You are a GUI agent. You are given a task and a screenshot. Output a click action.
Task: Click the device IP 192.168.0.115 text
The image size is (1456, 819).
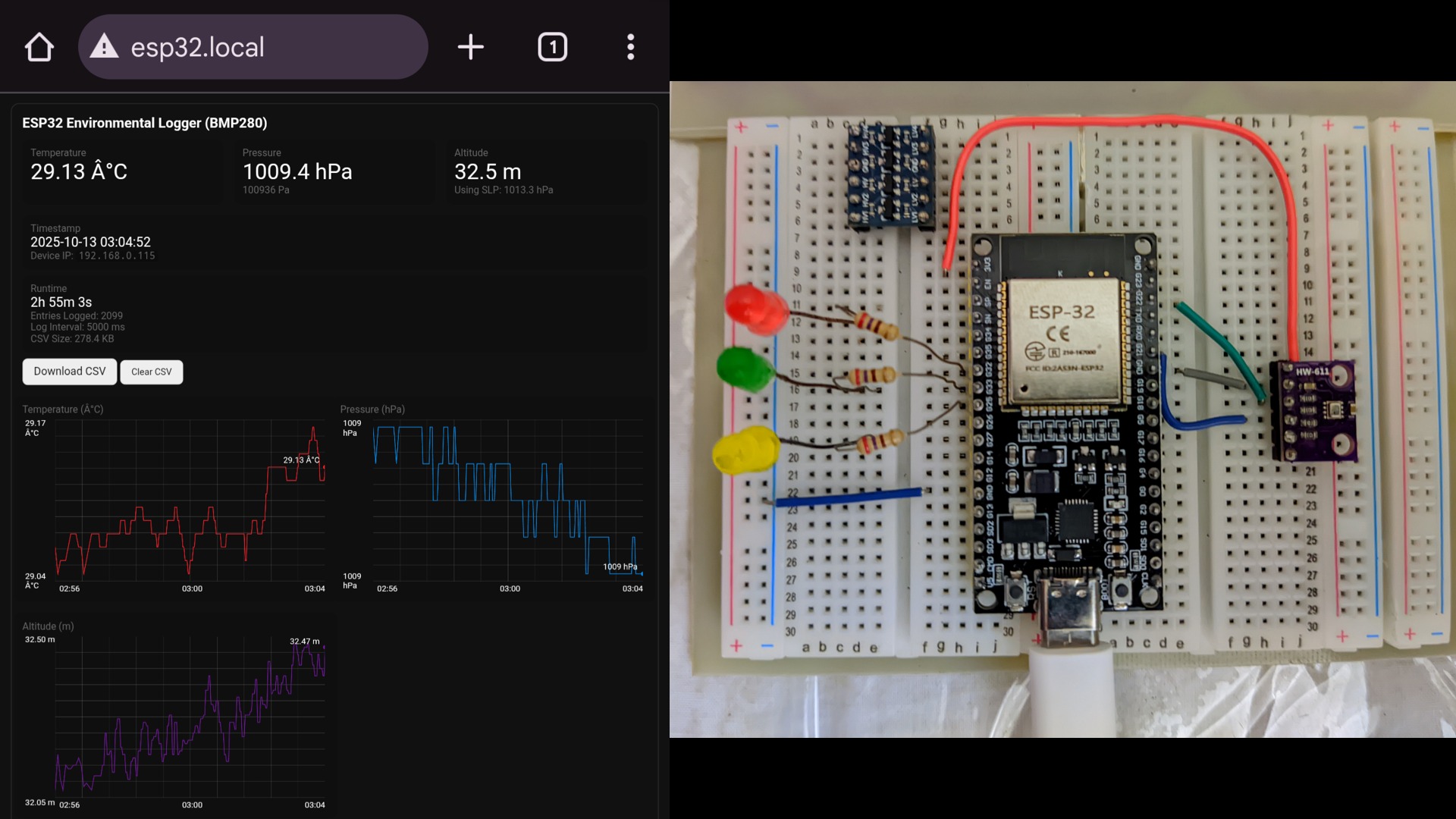(x=116, y=256)
